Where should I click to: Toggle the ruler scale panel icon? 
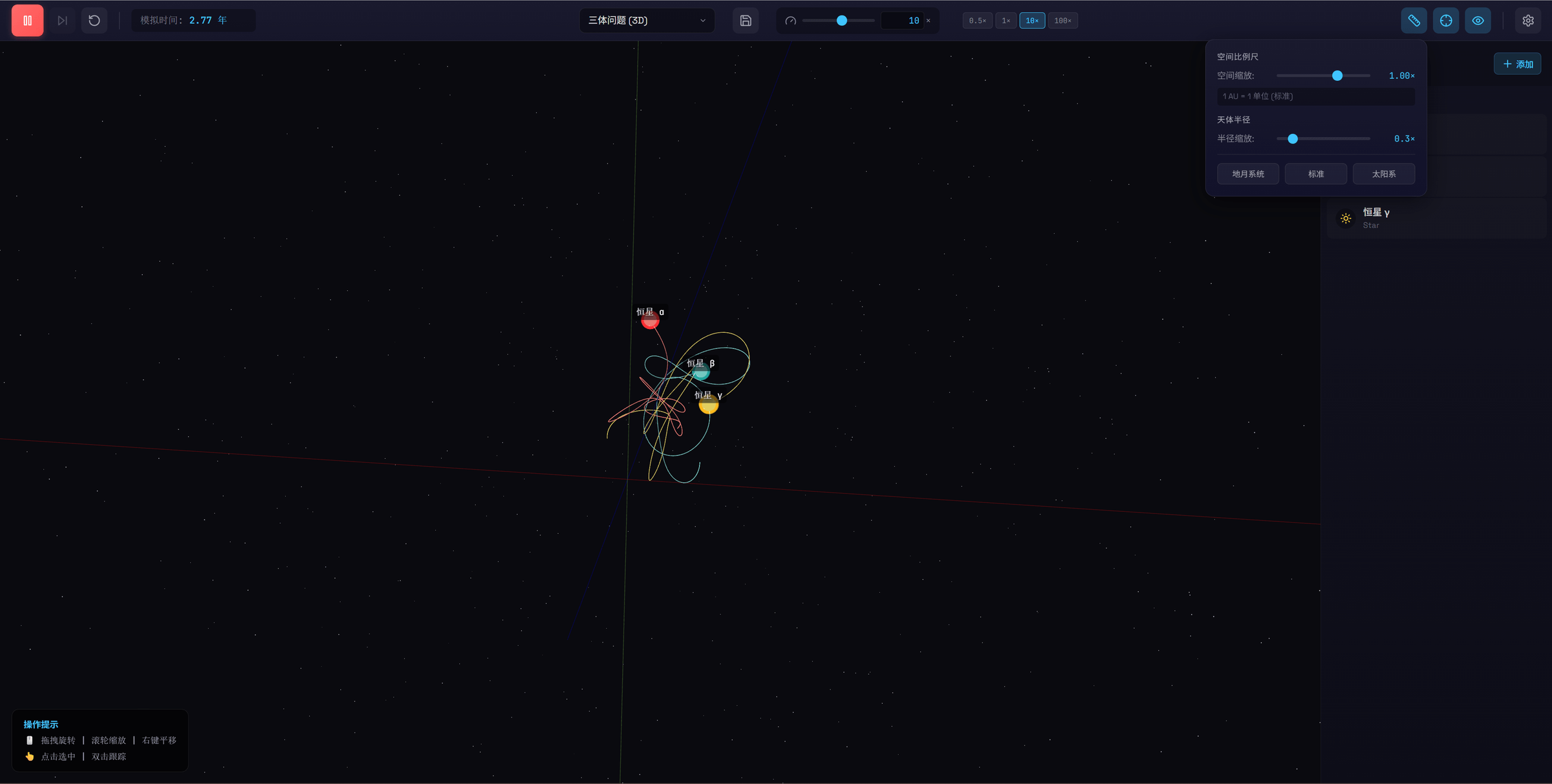1414,21
